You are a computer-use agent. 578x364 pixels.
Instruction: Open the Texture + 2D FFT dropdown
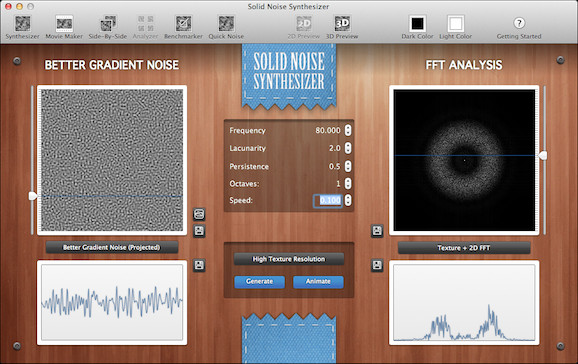coord(464,248)
